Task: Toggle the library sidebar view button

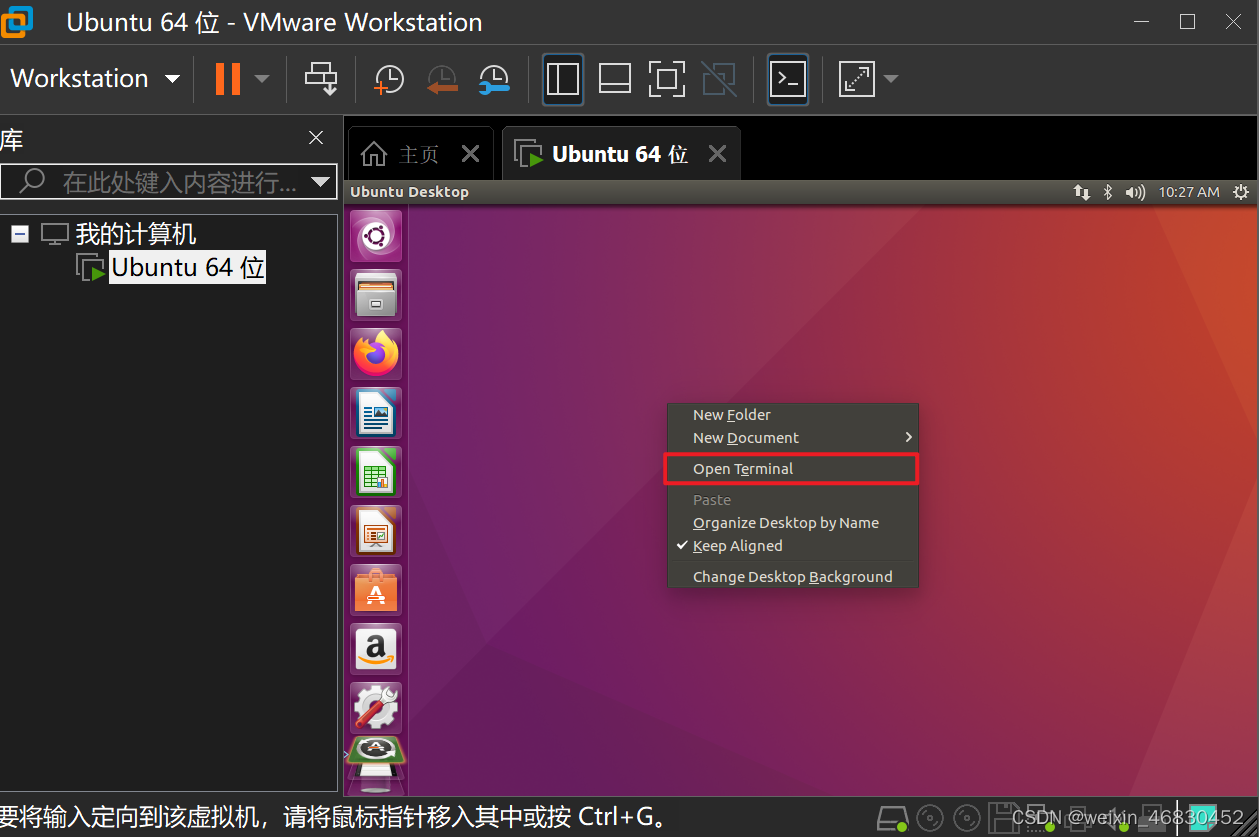Action: [563, 79]
